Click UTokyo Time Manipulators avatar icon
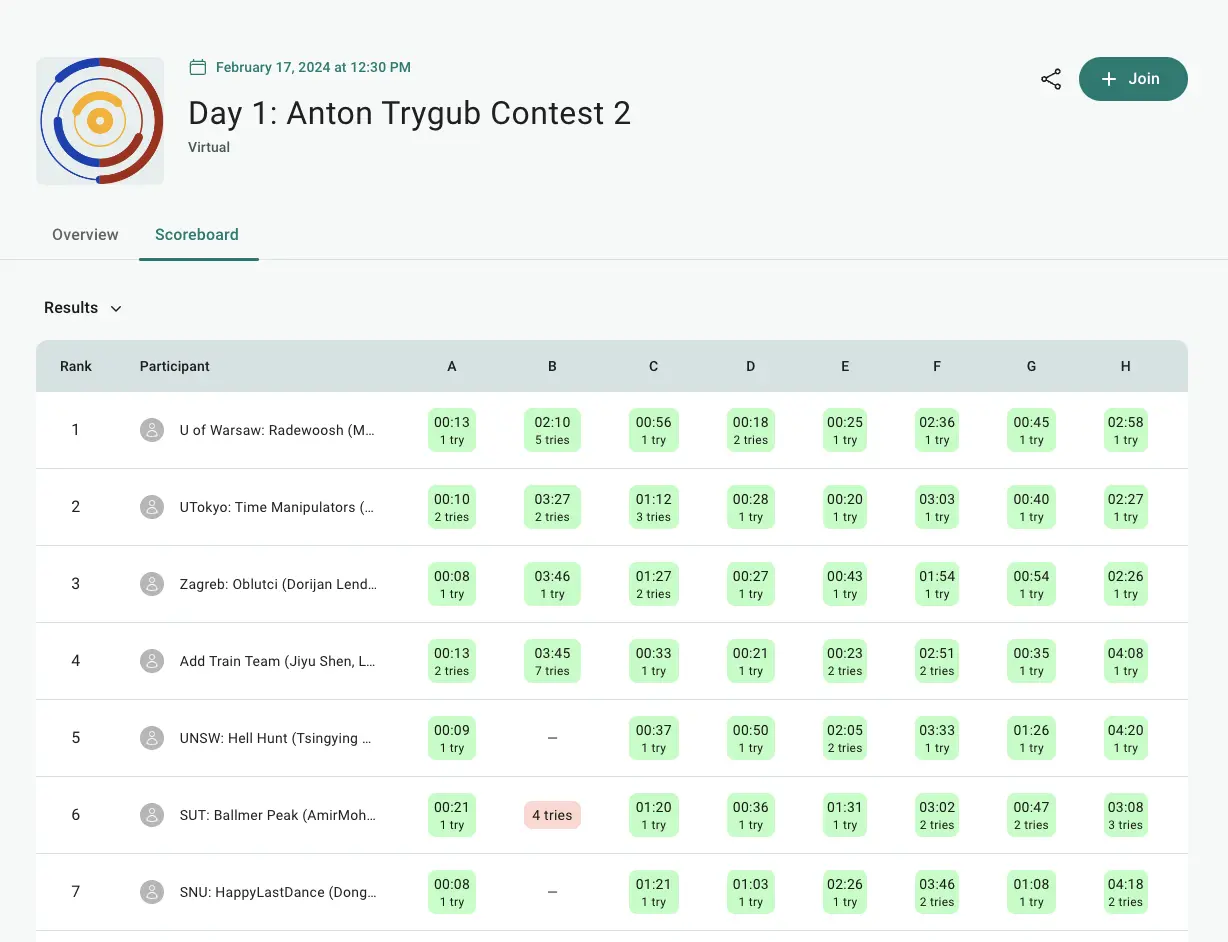1228x942 pixels. (x=152, y=507)
